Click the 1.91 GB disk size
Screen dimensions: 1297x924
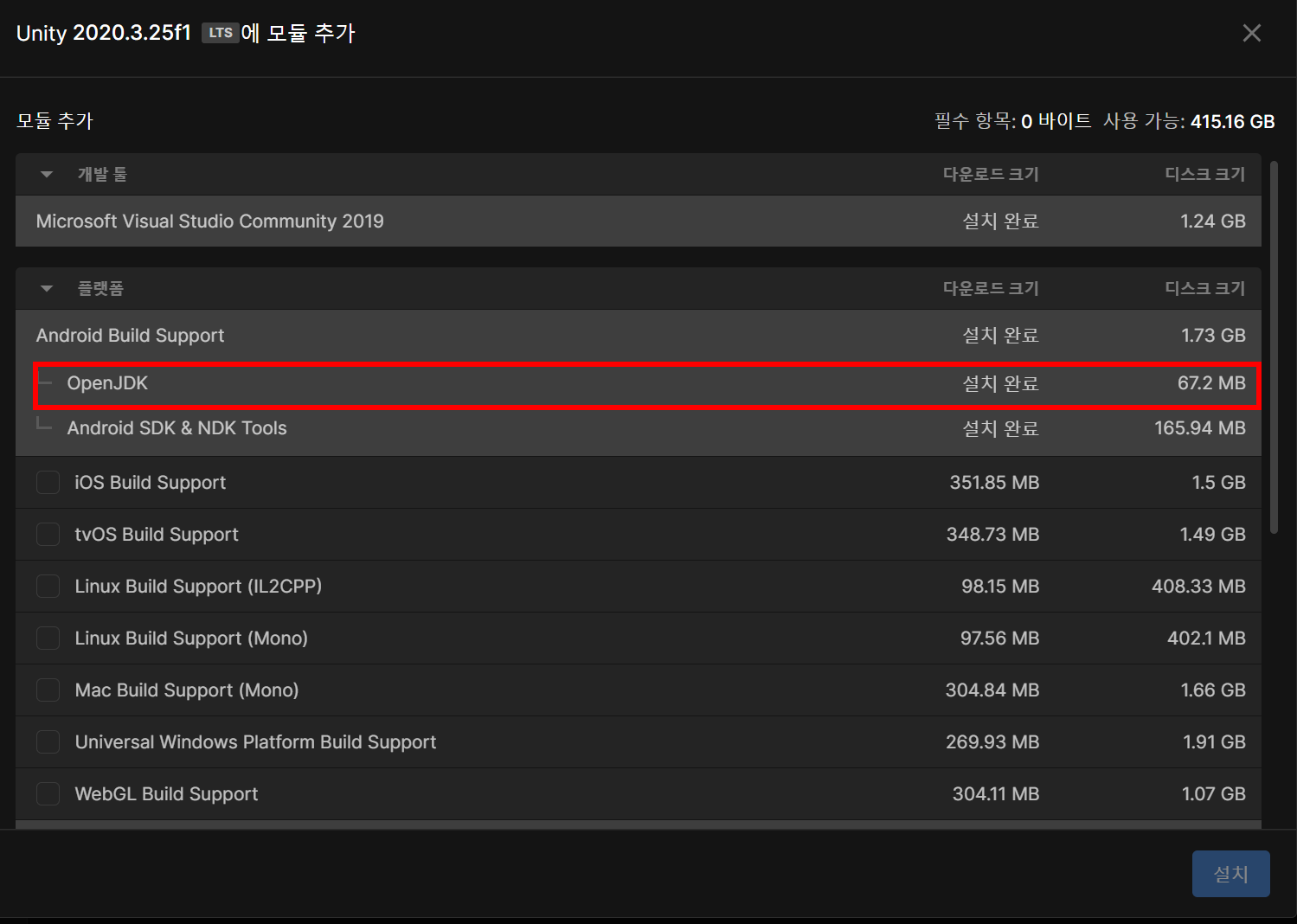point(1214,742)
